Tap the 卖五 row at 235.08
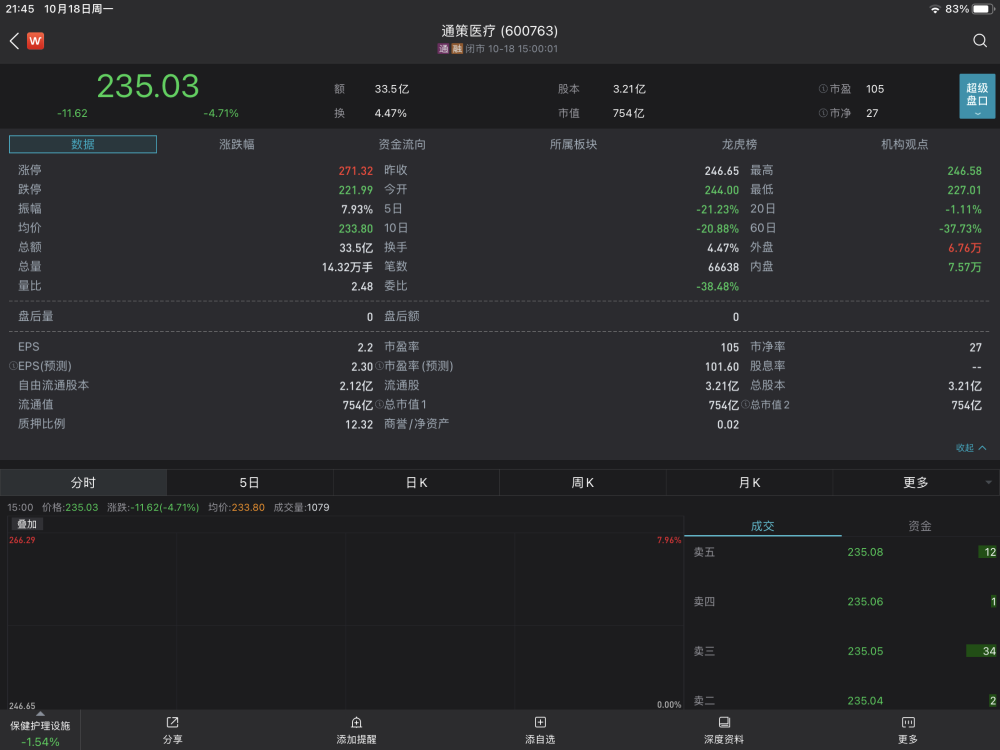Screen dimensions: 1000x750 [842, 552]
